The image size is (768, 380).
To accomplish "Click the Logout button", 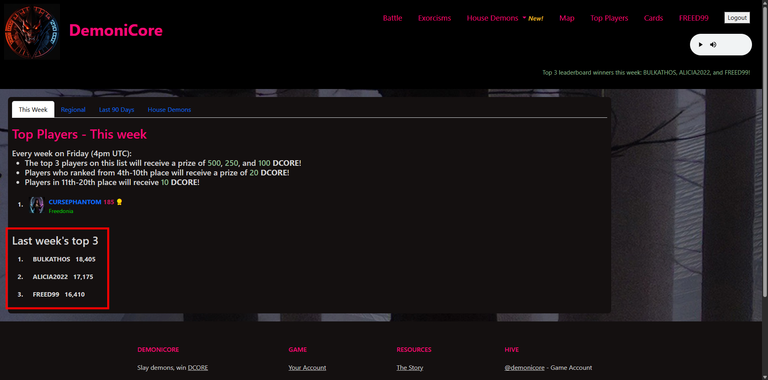I will (x=737, y=18).
